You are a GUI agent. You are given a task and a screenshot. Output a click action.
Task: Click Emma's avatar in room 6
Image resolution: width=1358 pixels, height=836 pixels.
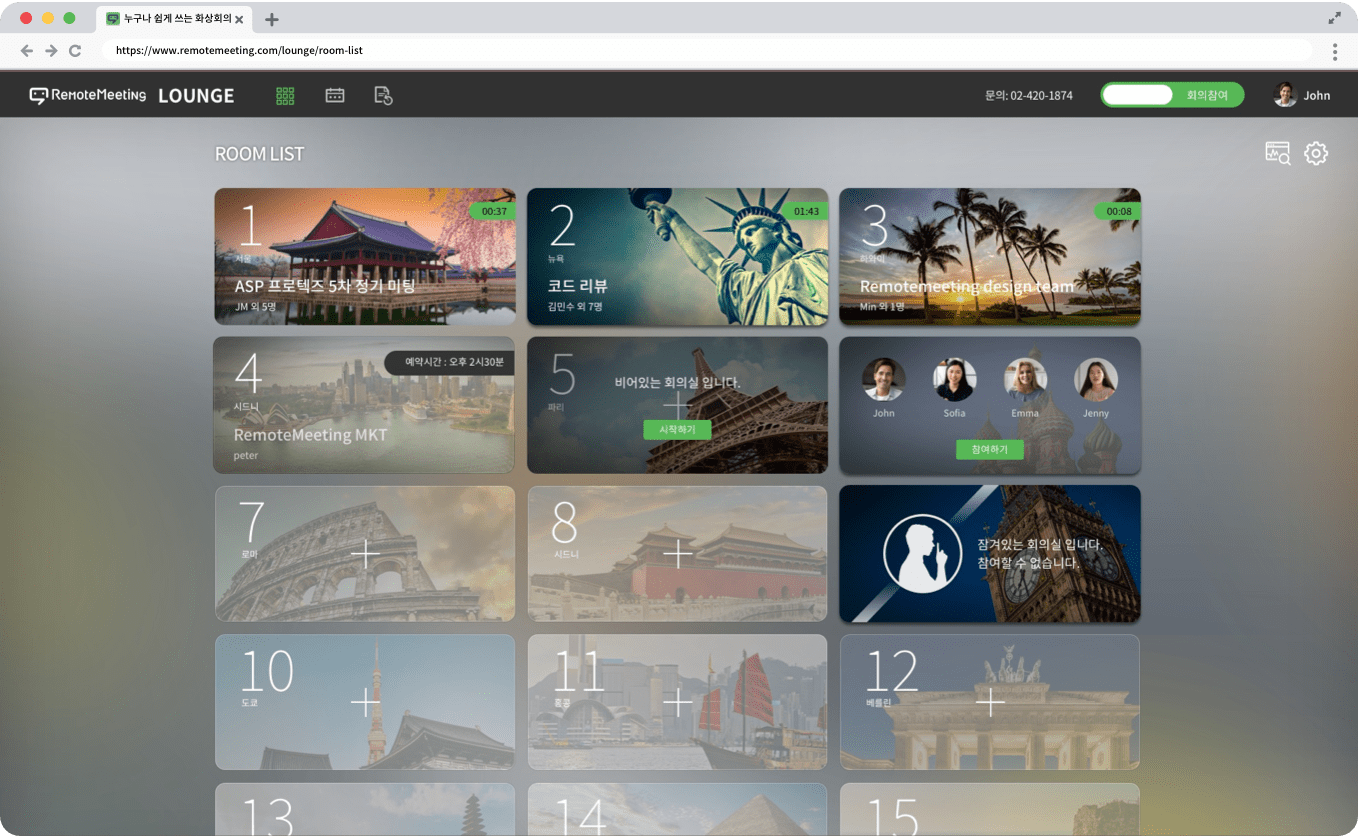pyautogui.click(x=1025, y=379)
